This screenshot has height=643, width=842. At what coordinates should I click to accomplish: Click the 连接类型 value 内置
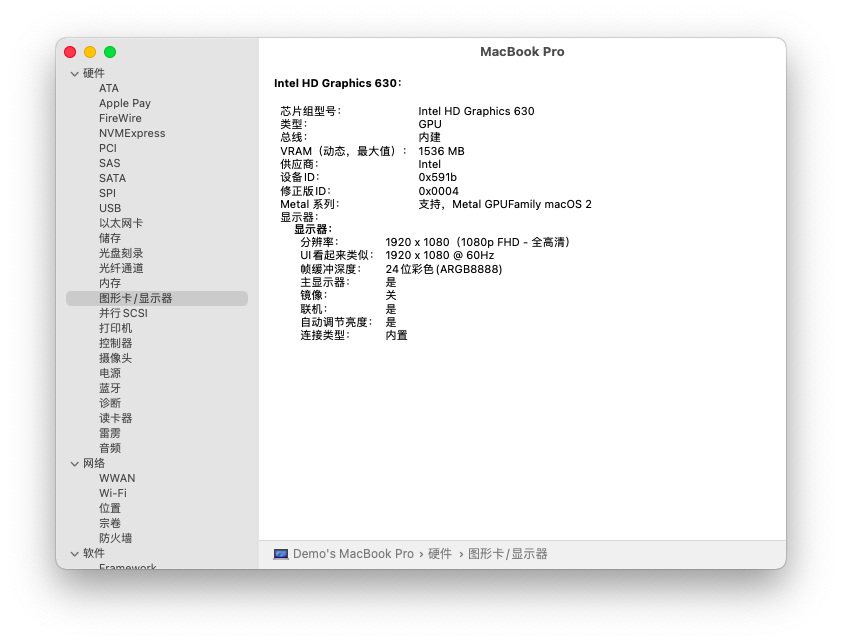[397, 336]
